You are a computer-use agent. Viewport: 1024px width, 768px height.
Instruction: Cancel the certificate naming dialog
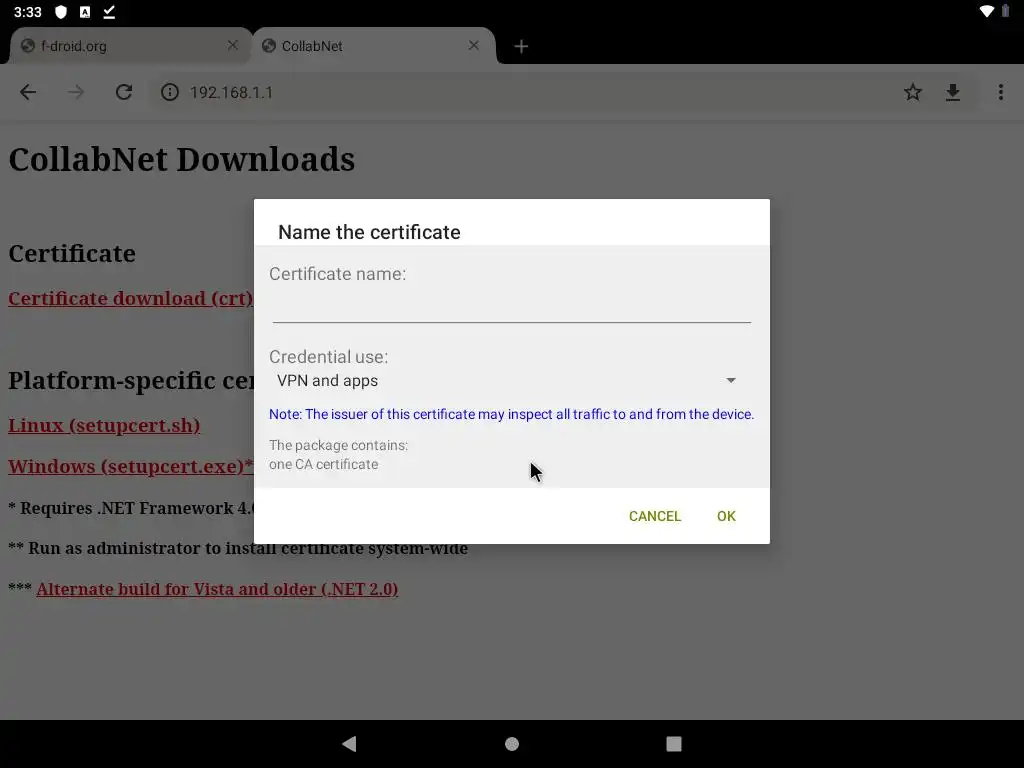tap(654, 516)
